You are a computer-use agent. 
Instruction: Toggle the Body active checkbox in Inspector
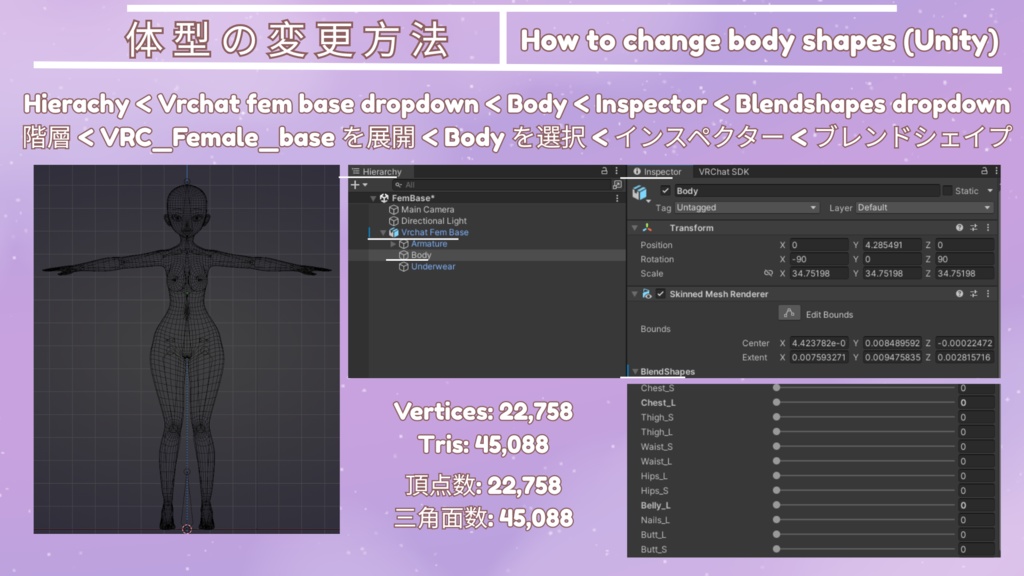coord(665,188)
